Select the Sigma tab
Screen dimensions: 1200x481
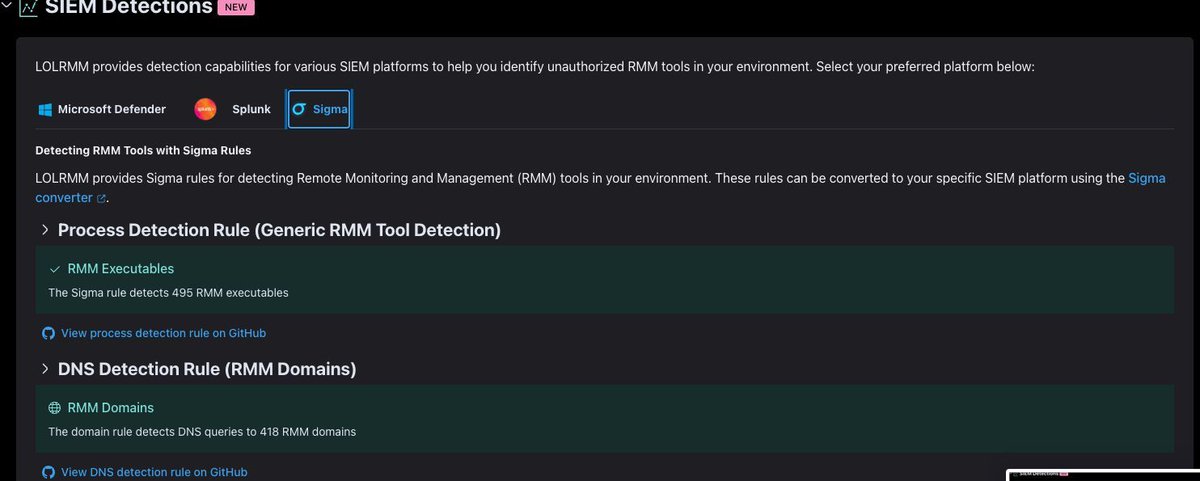319,109
